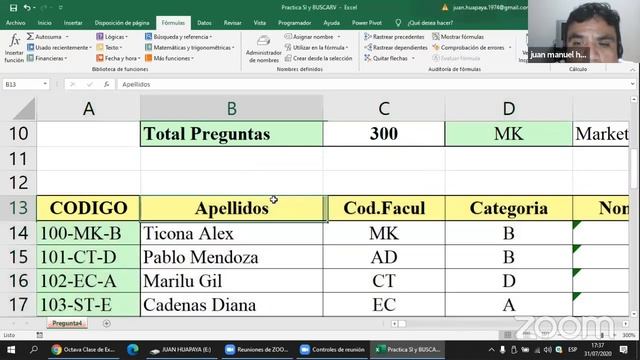Open the Autosuma dropdown arrow

coord(67,37)
